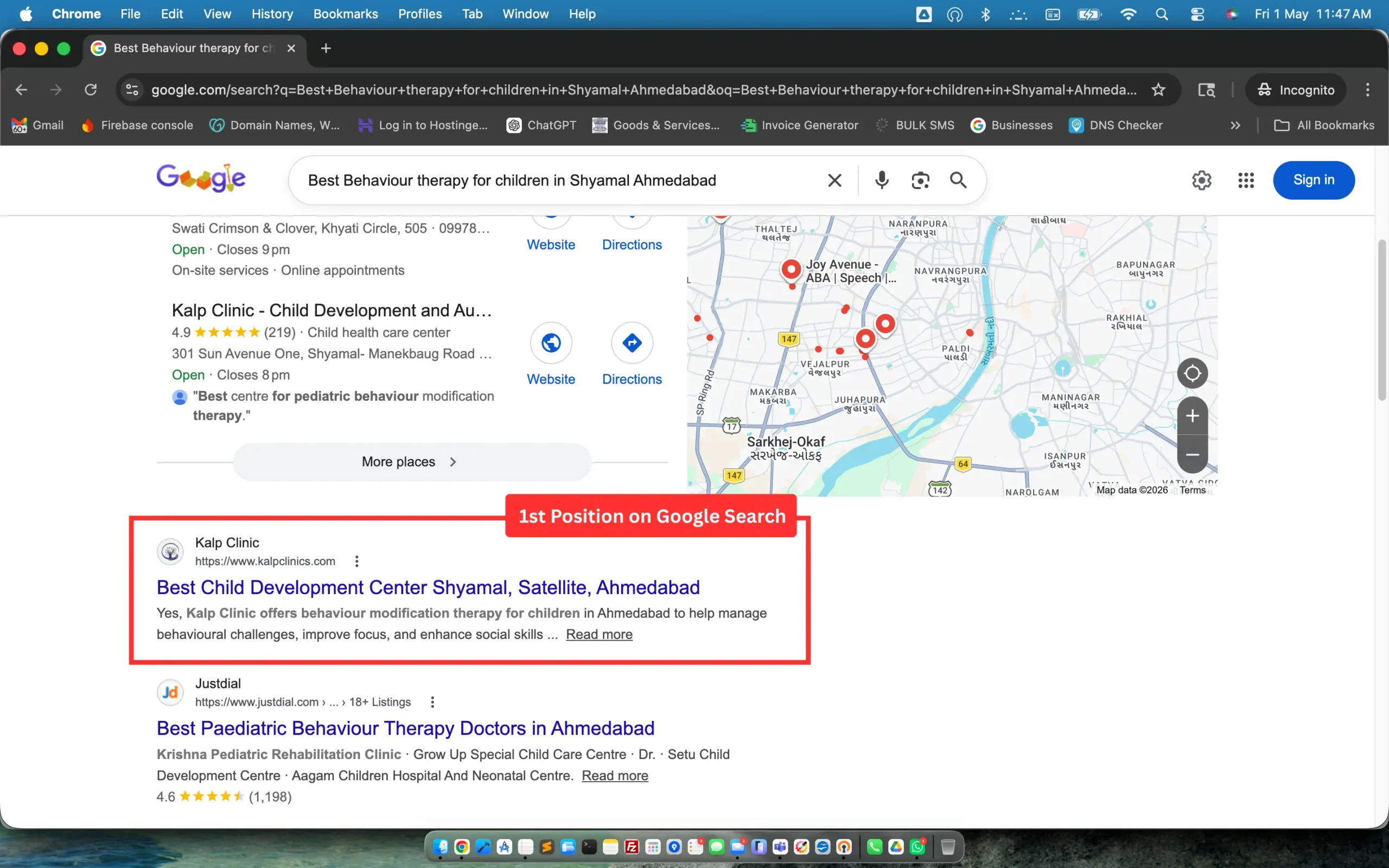Open the Businesses bookmark
1389x868 pixels.
1011,125
